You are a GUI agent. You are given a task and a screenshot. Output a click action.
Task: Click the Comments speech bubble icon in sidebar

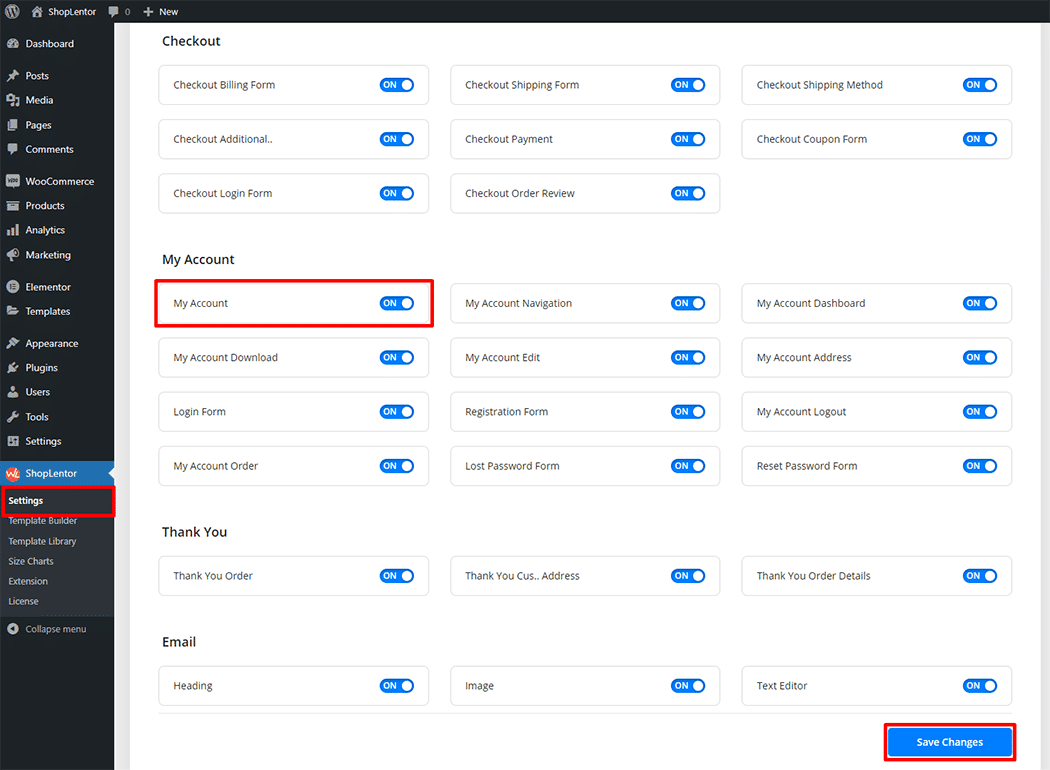pos(13,149)
